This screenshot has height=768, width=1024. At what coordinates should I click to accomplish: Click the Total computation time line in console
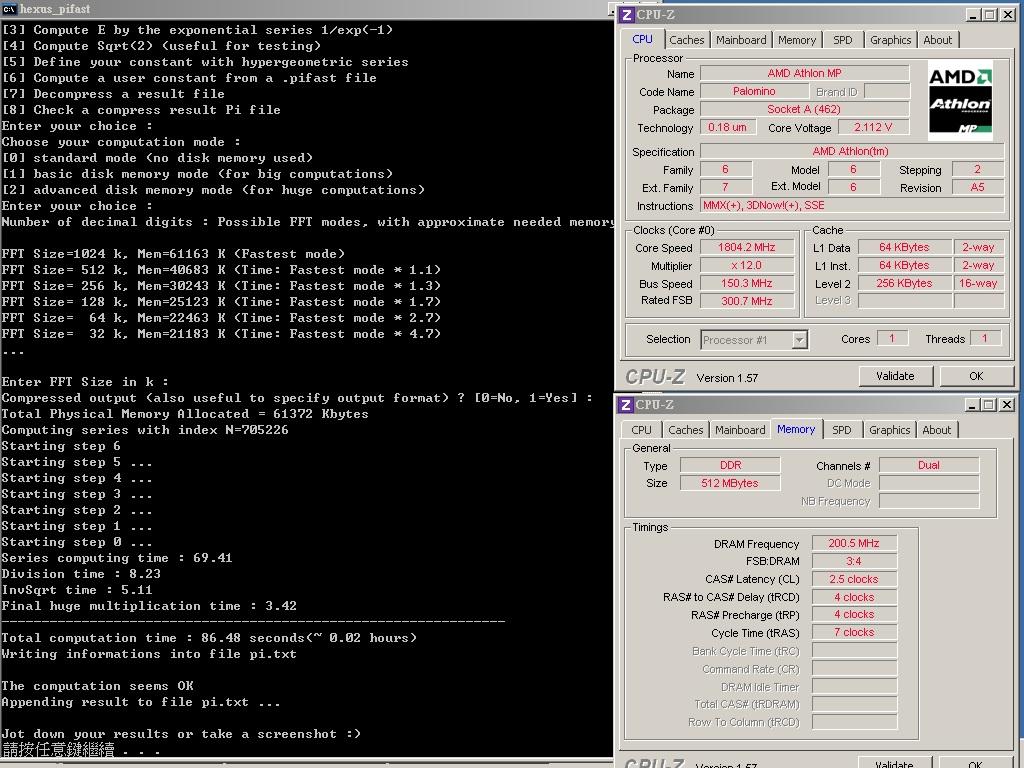[x=209, y=638]
